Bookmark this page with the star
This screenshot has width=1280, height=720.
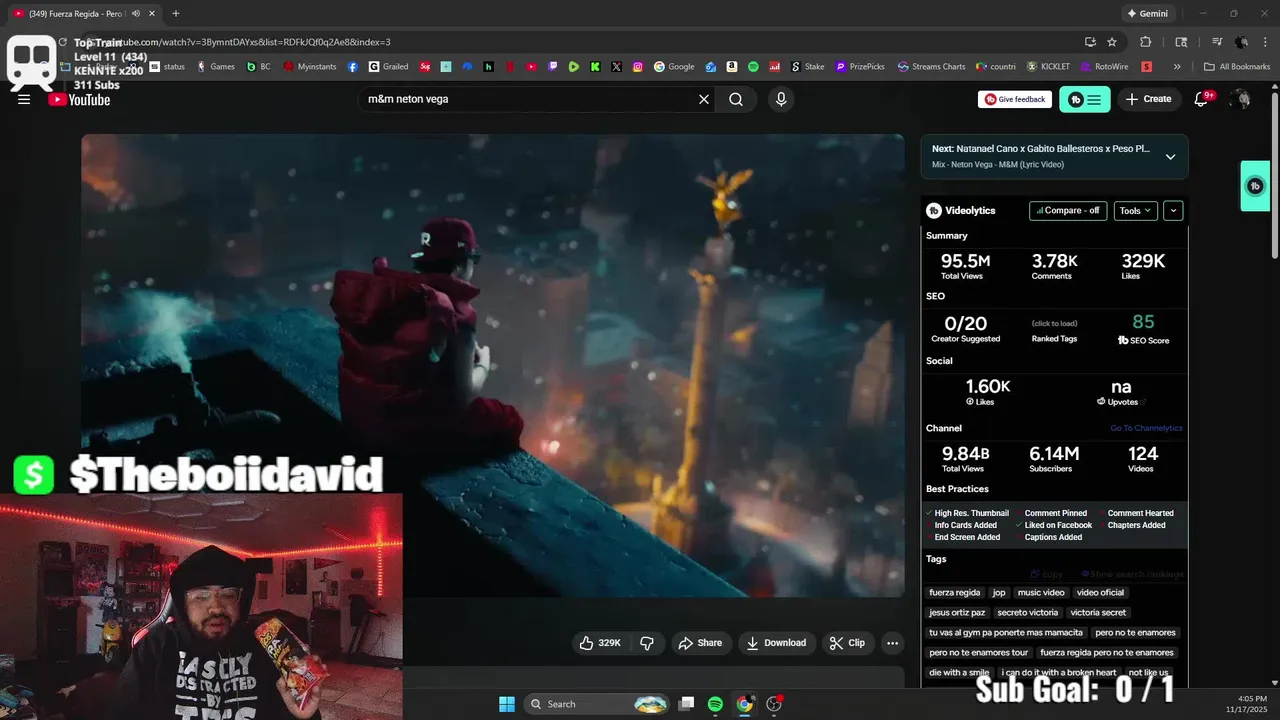[1112, 42]
